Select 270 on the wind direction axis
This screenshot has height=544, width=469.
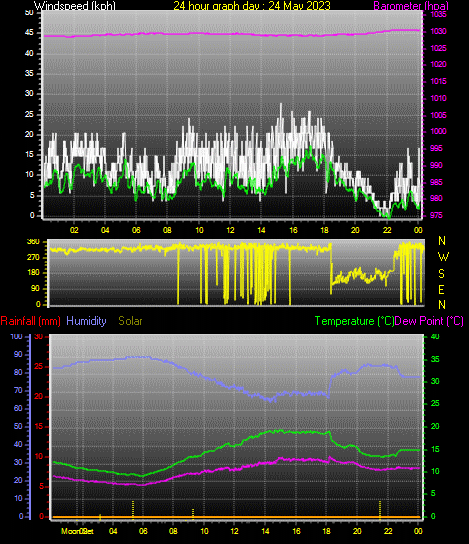33,257
